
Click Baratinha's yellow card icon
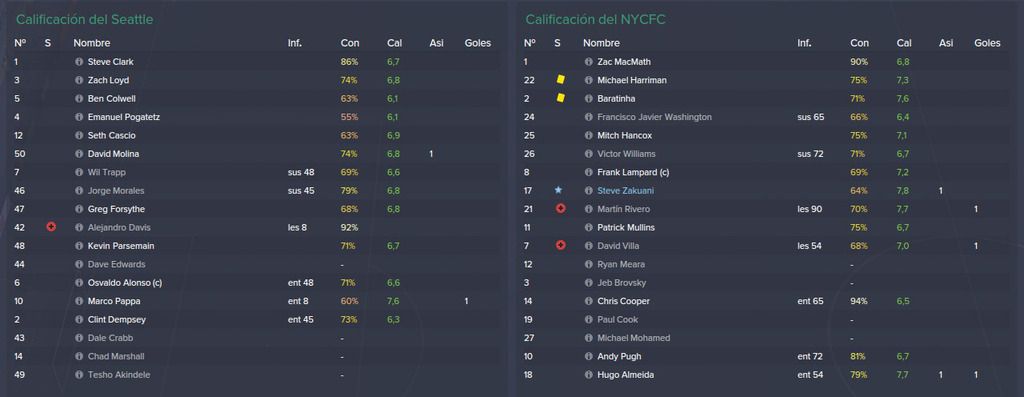pos(560,98)
